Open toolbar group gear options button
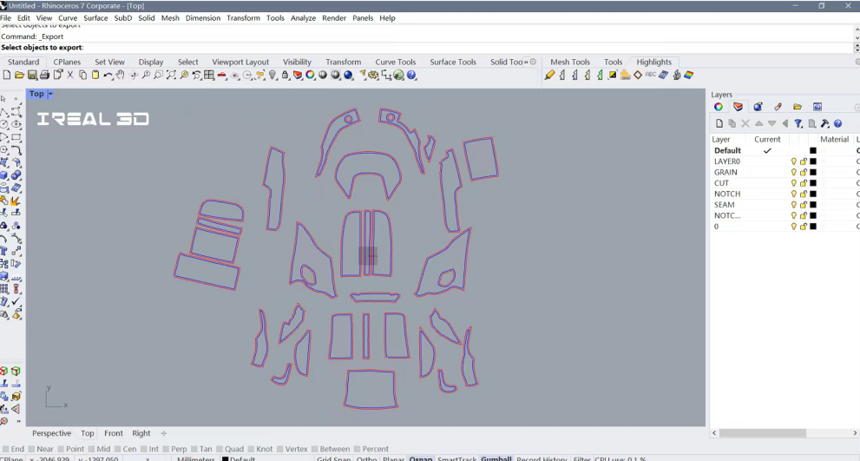860x461 pixels. coord(533,62)
